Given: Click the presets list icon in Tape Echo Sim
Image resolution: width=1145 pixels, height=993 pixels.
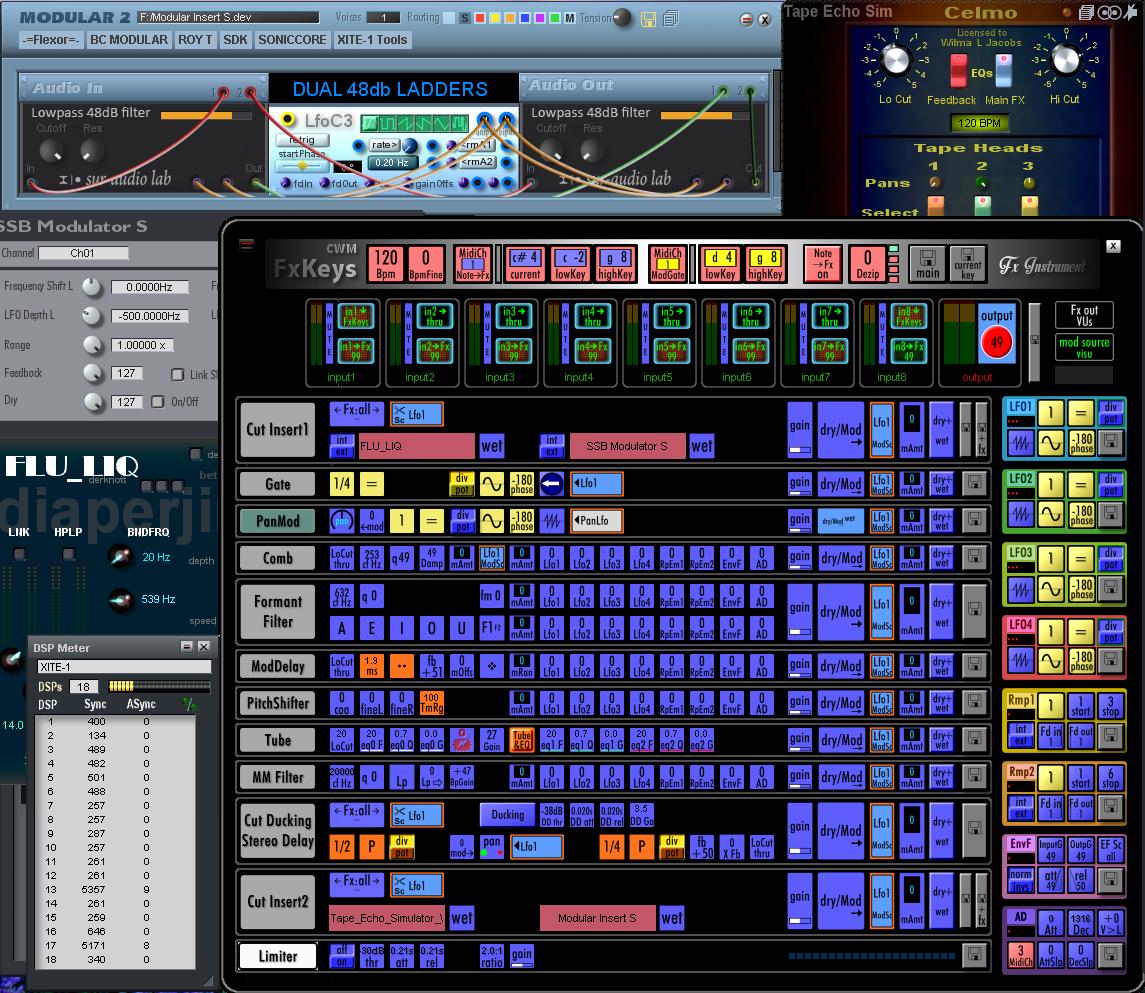Looking at the screenshot, I should pyautogui.click(x=1087, y=12).
